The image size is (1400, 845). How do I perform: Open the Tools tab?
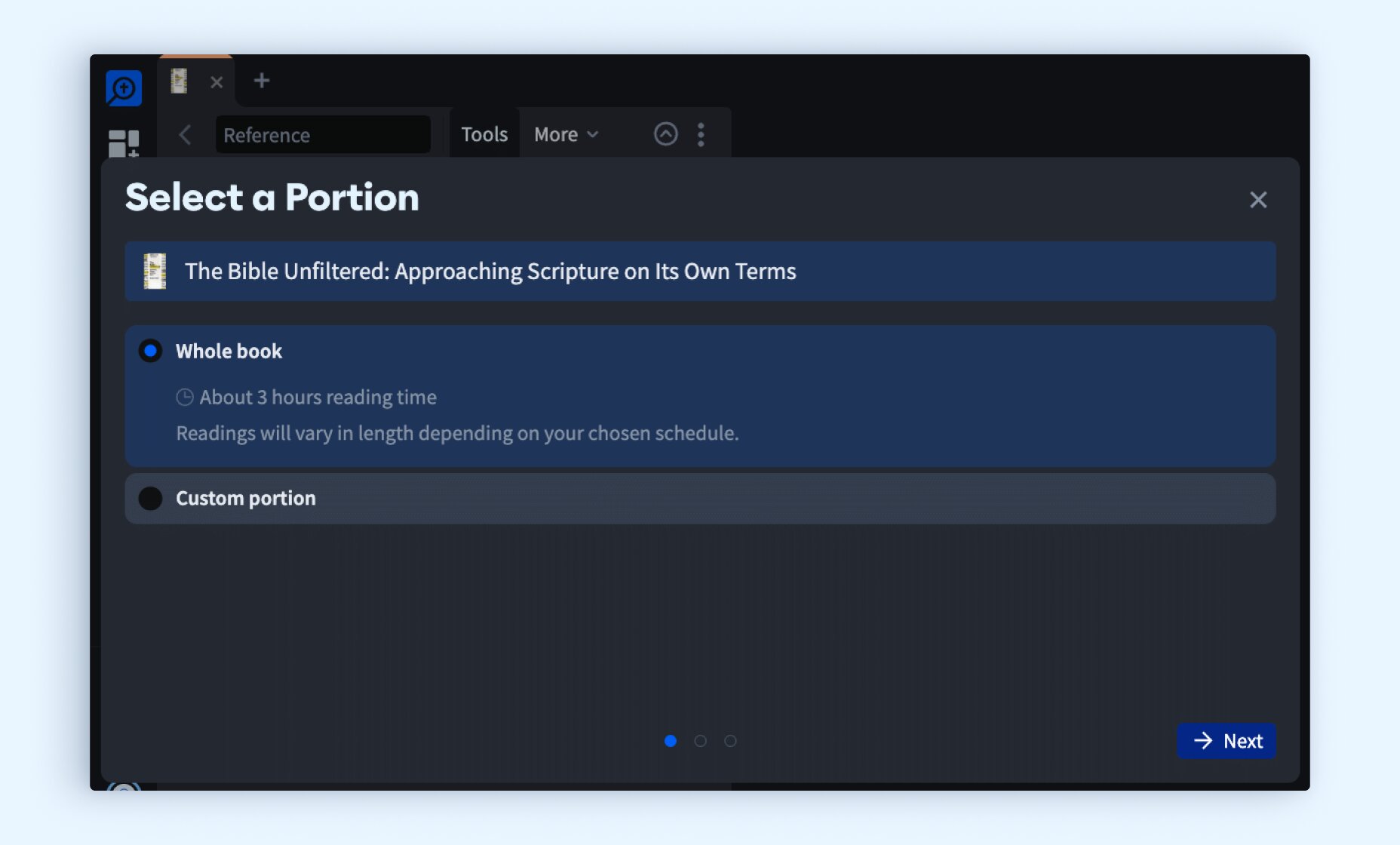484,134
